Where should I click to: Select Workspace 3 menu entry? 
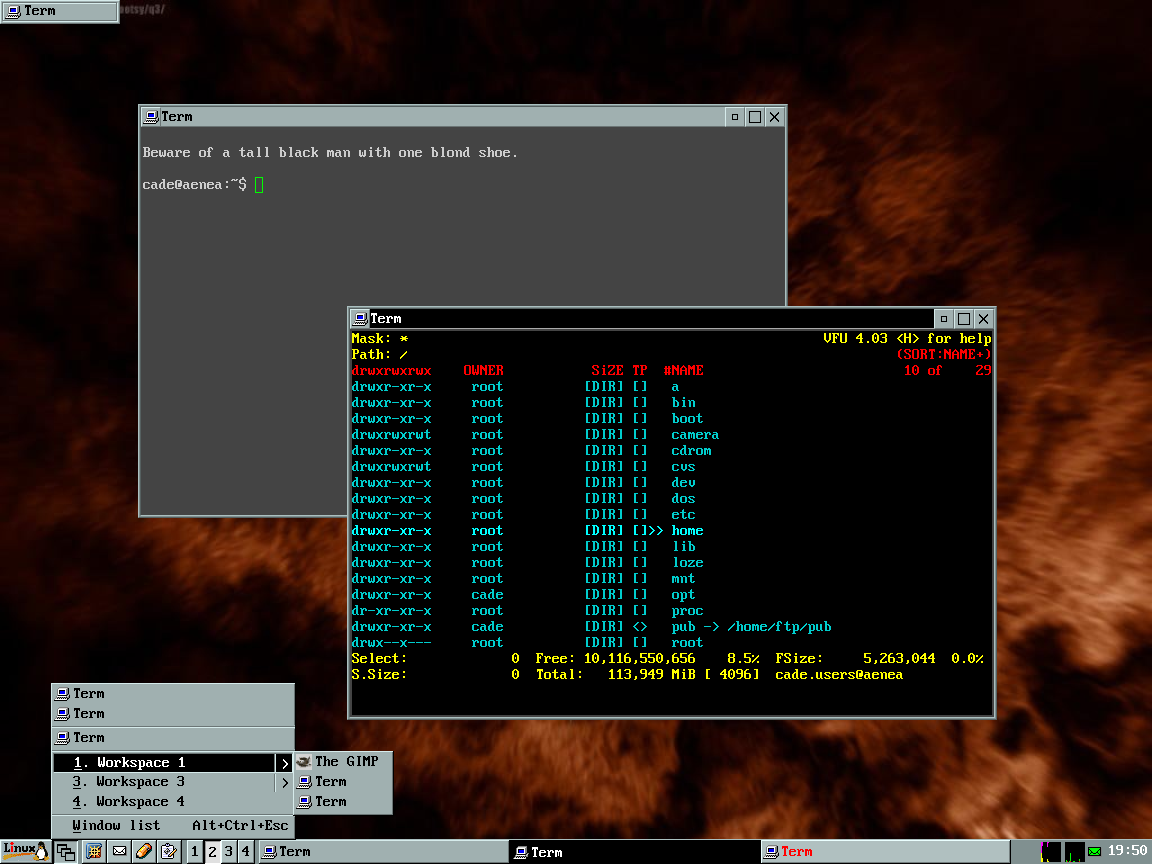[x=173, y=782]
